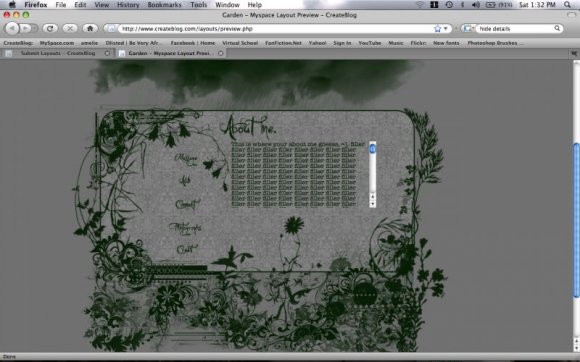580x362 pixels.
Task: Click the Add link in layout navigation
Action: click(x=185, y=180)
